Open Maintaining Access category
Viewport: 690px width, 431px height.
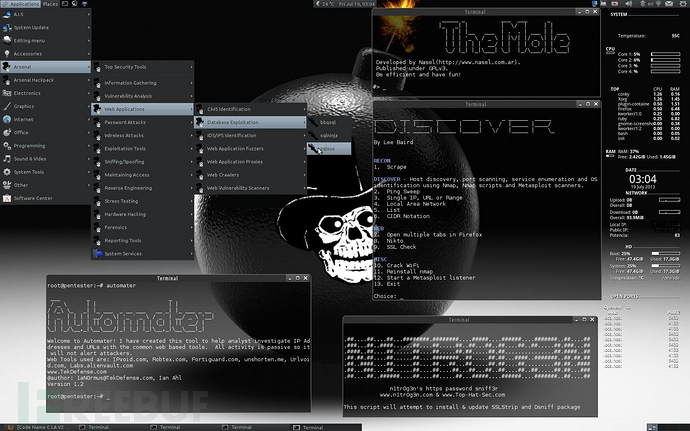(x=143, y=175)
